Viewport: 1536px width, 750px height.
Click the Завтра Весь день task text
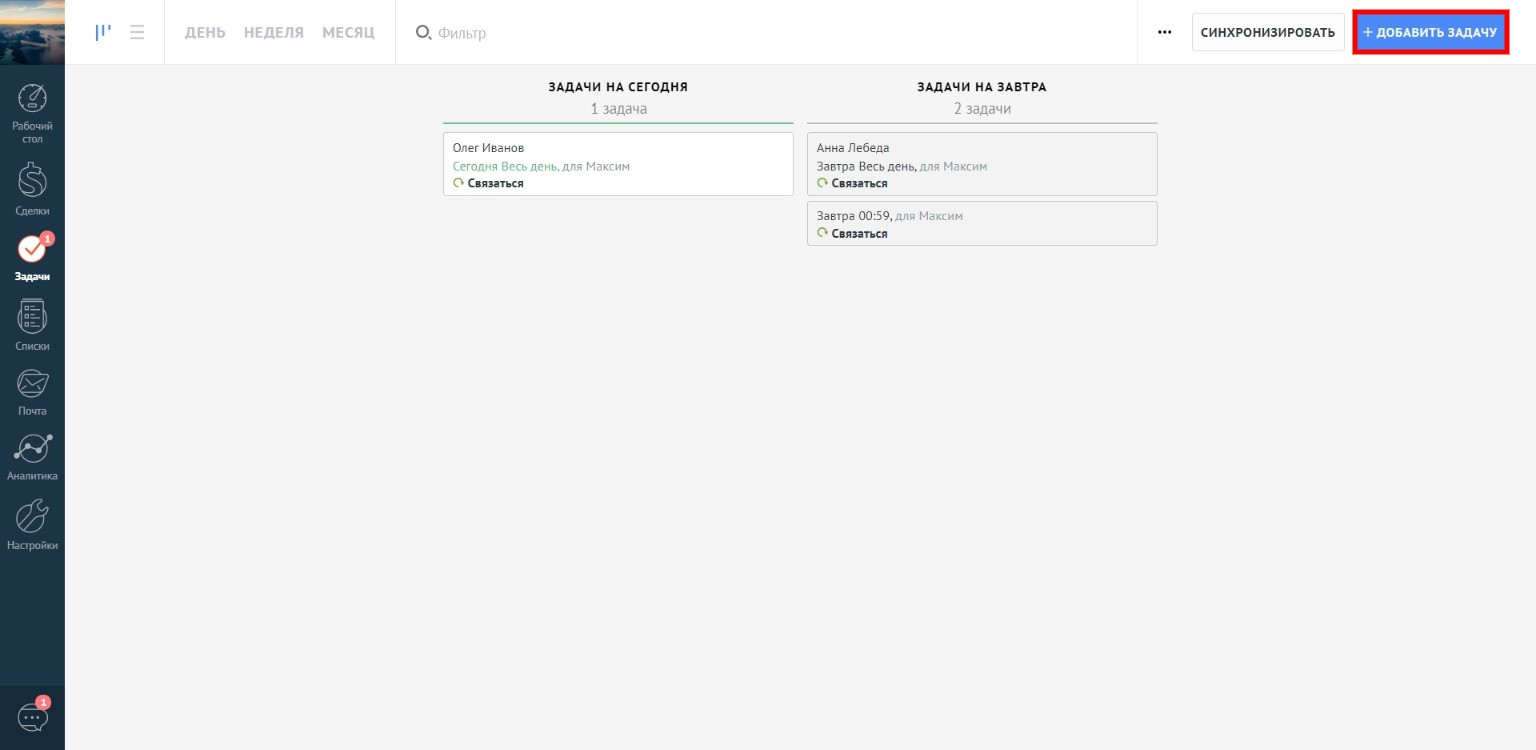866,166
